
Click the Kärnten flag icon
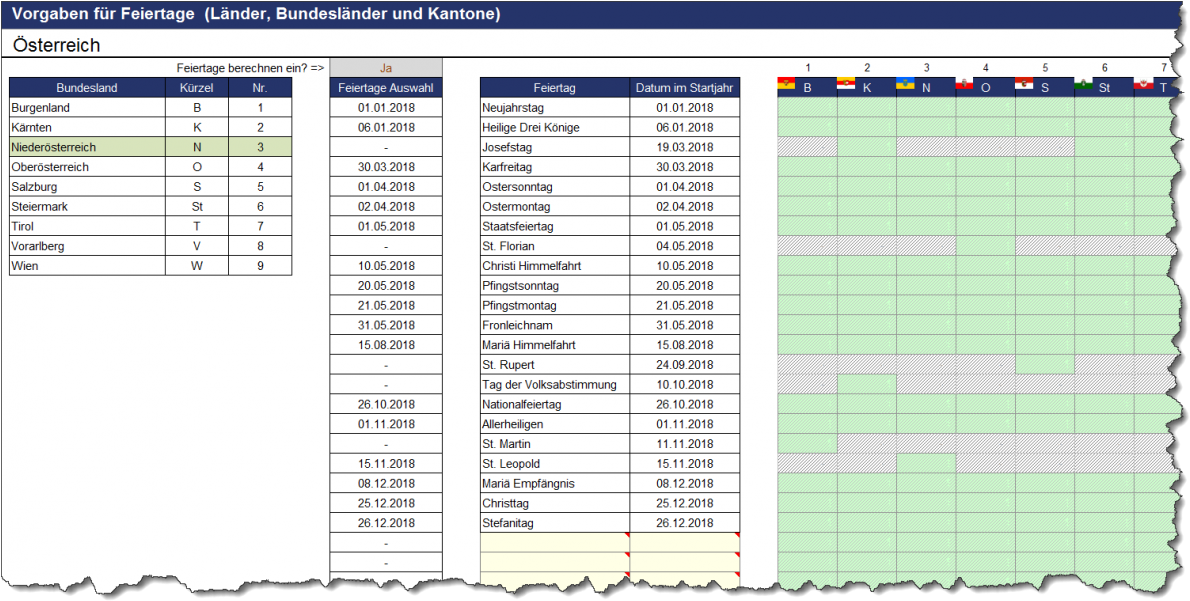pyautogui.click(x=846, y=85)
